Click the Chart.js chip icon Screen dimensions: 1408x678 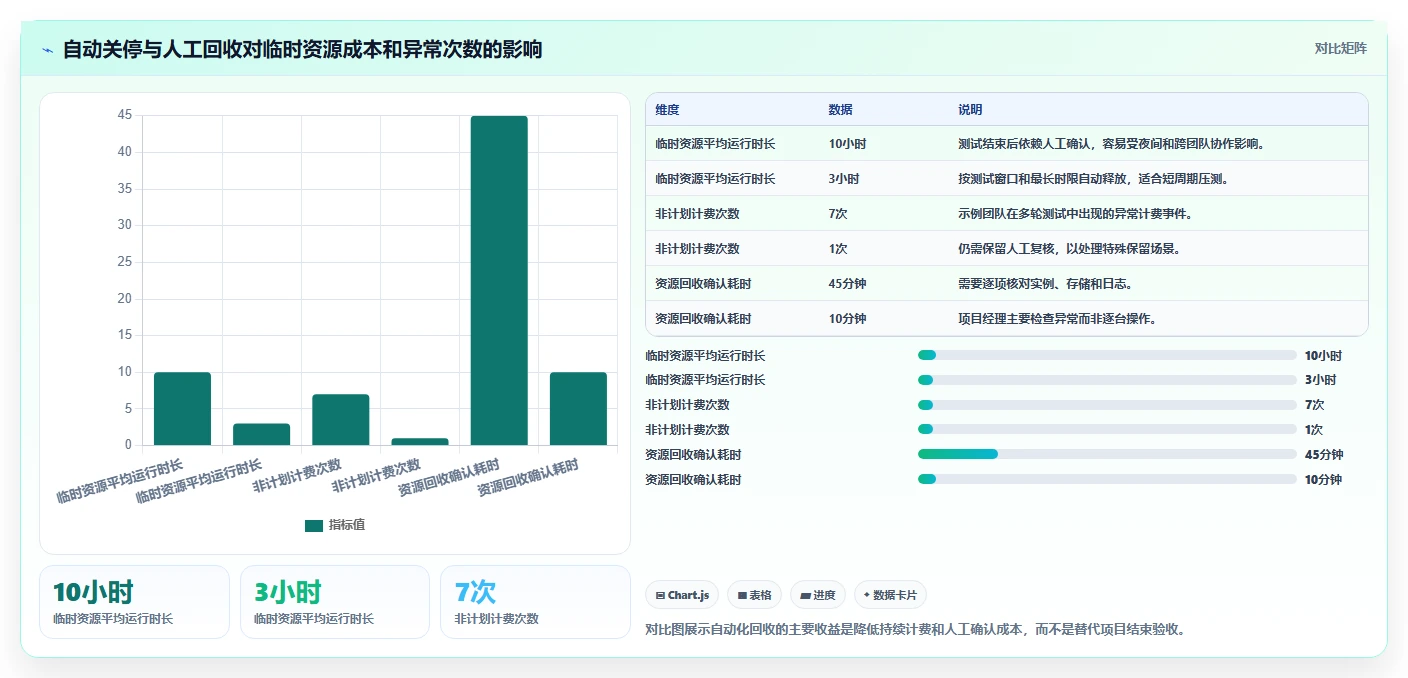[660, 595]
